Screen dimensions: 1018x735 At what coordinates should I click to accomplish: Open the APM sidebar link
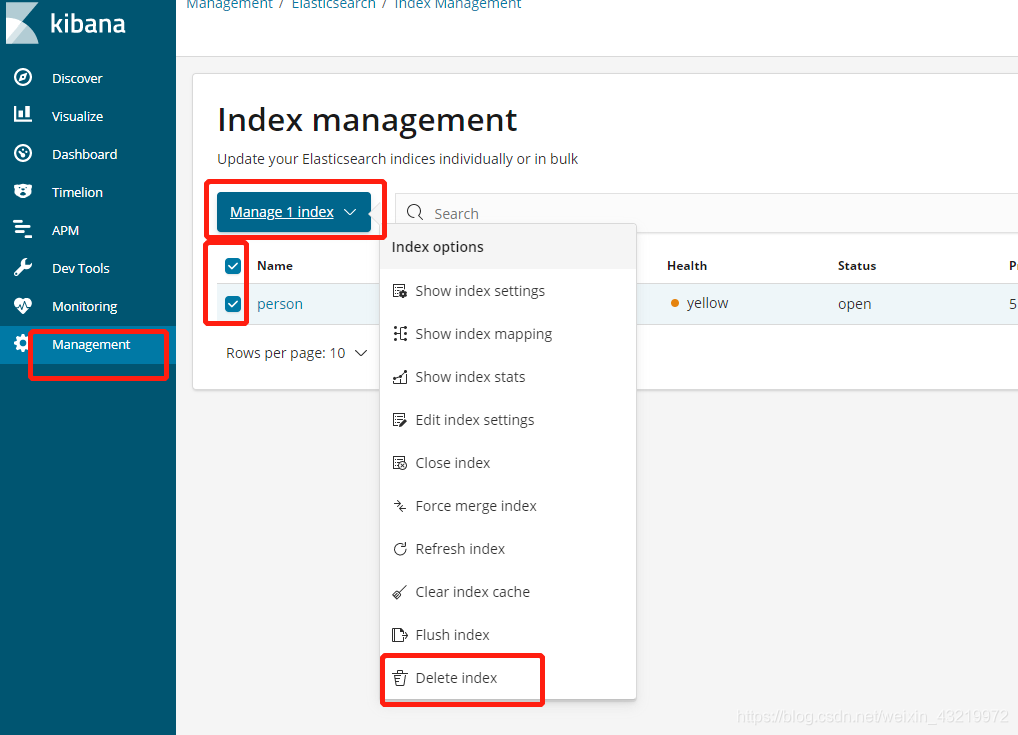pos(66,230)
